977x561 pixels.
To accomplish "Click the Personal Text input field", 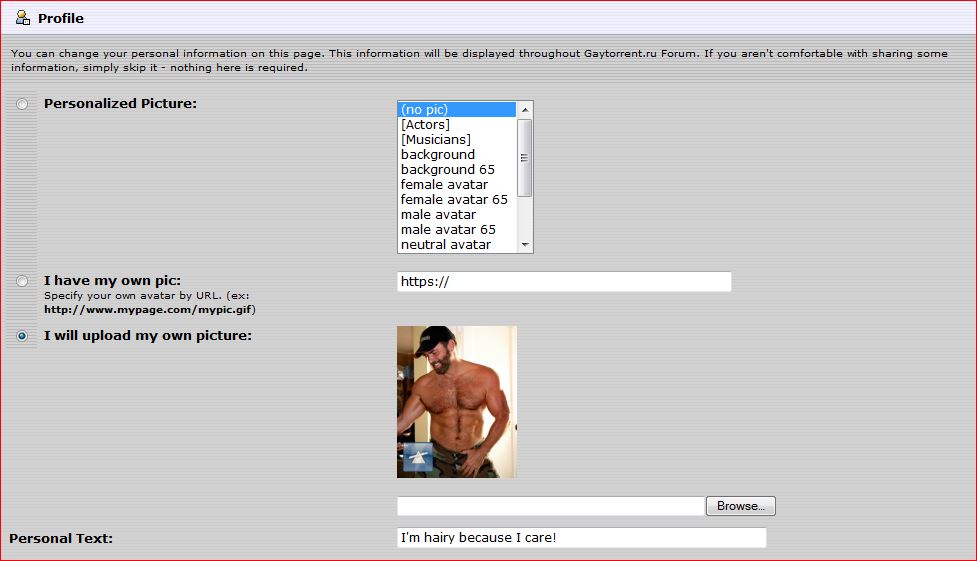I will (x=581, y=538).
